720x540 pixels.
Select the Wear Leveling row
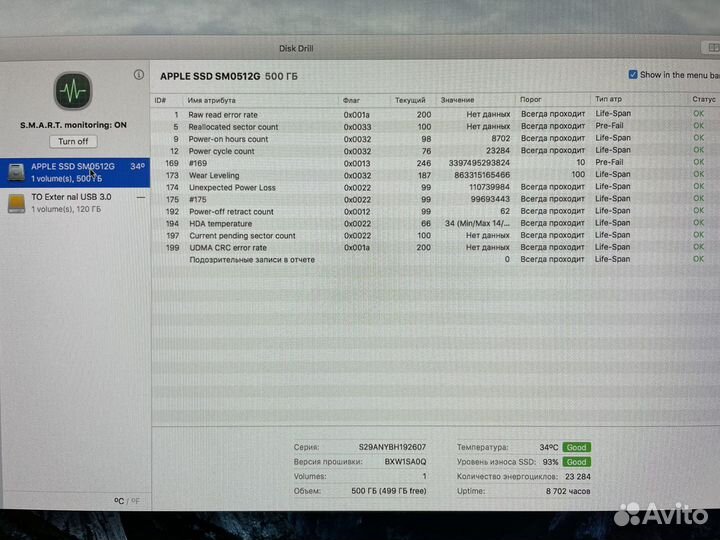pyautogui.click(x=435, y=175)
